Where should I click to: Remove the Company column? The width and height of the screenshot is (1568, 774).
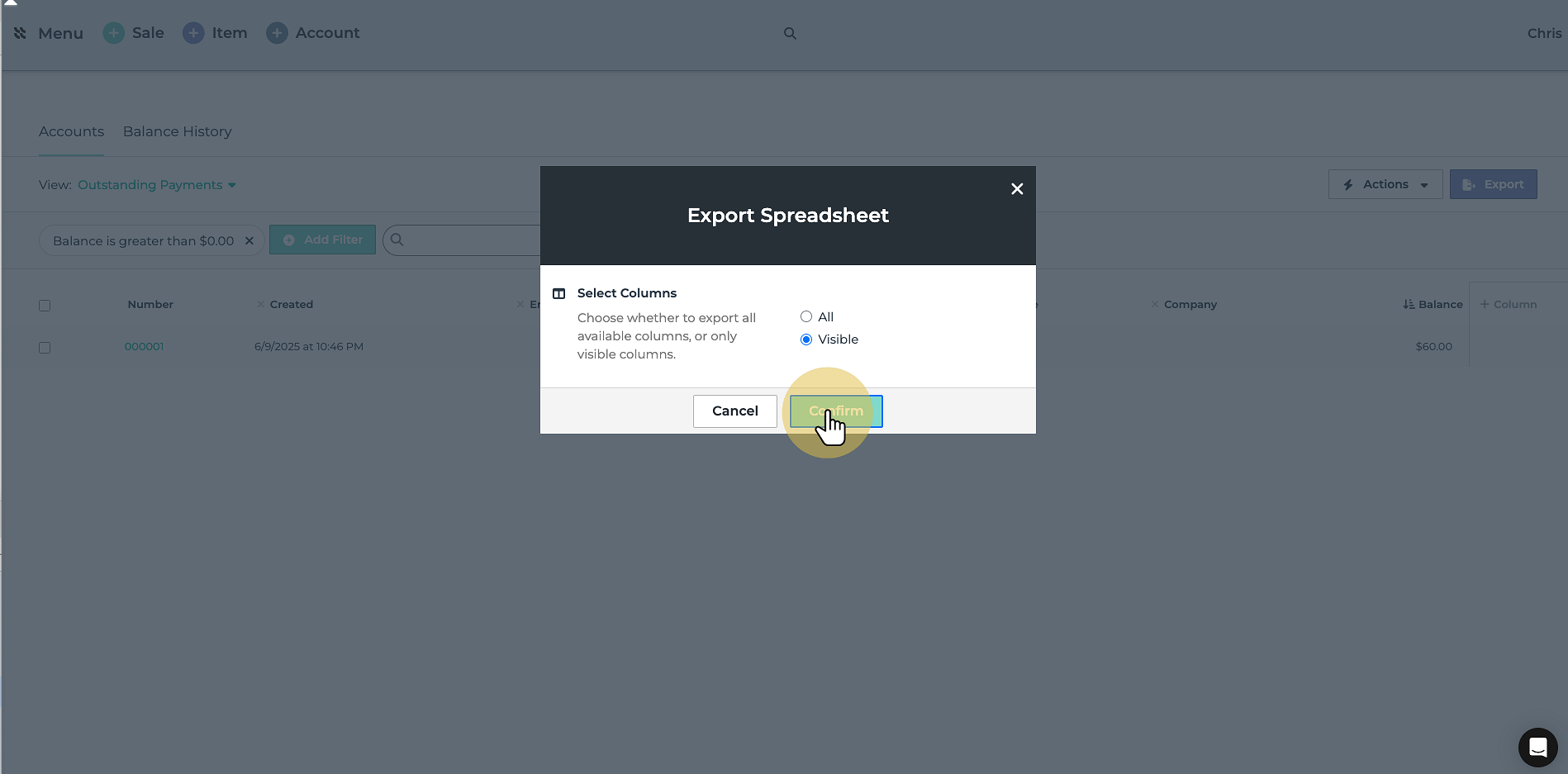coord(1155,304)
